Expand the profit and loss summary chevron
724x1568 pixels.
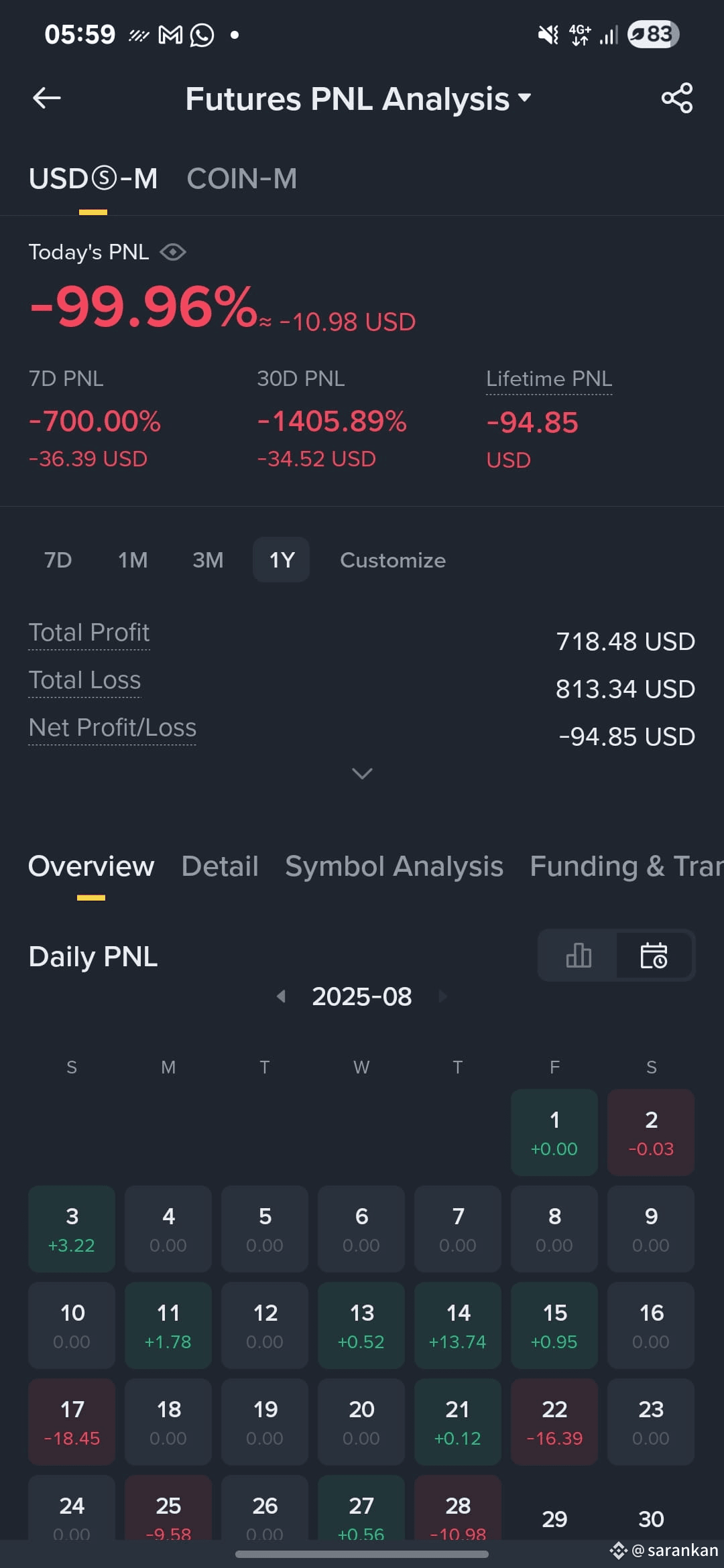click(362, 773)
